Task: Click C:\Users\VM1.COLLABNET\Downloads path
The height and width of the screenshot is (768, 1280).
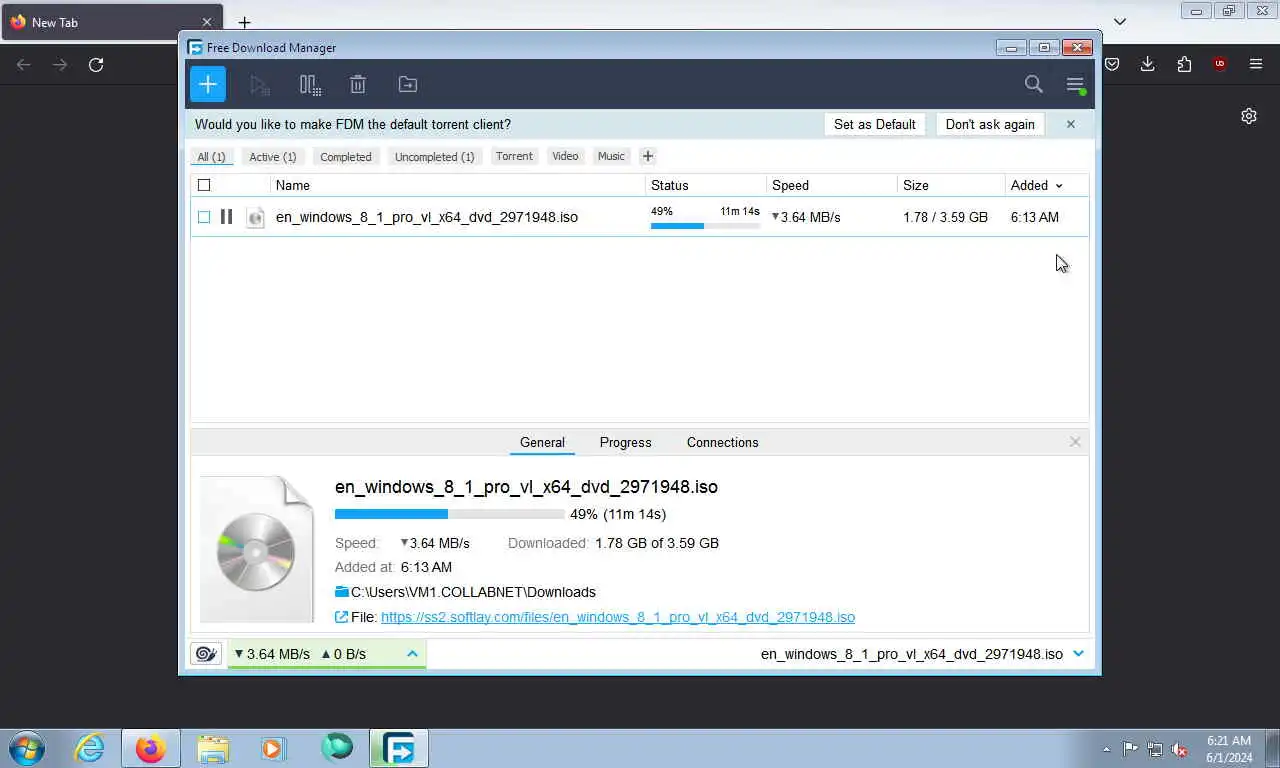Action: 473,592
